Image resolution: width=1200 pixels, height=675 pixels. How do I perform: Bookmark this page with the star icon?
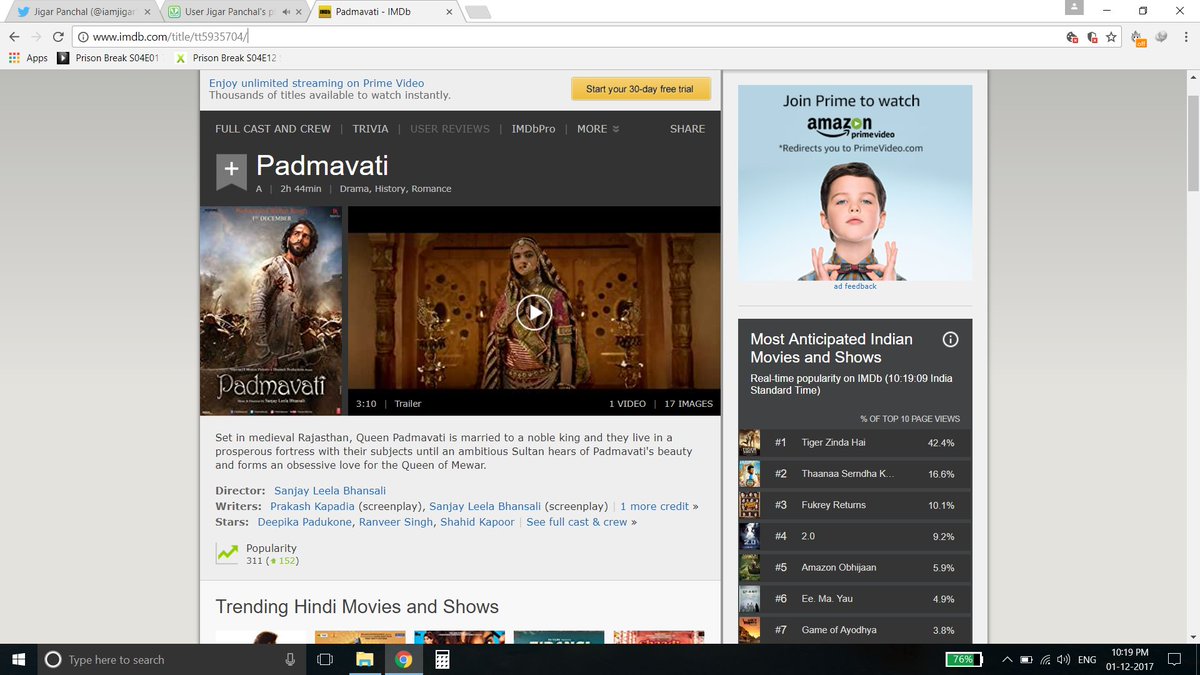point(1111,36)
